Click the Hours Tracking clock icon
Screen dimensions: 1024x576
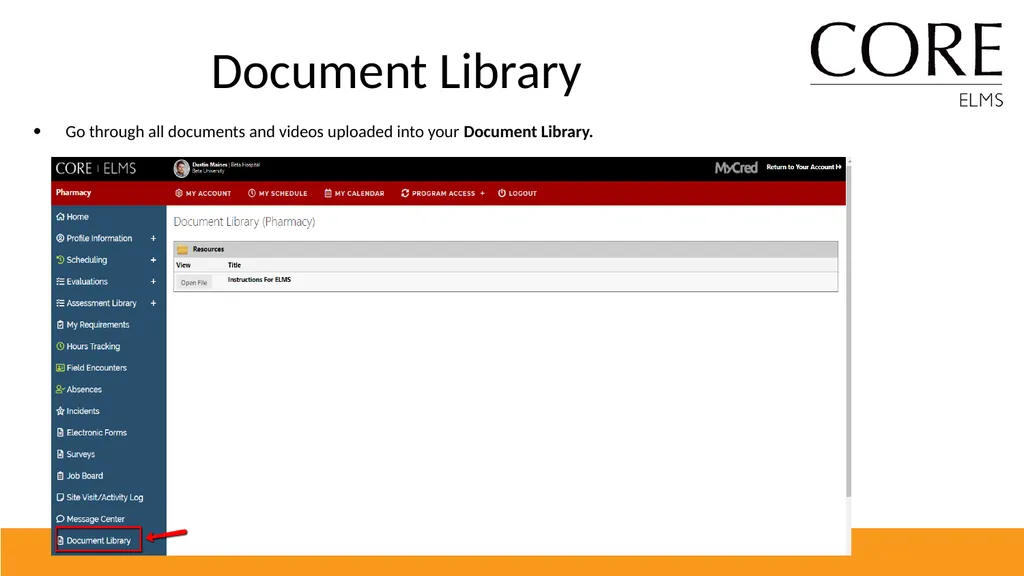click(x=60, y=346)
